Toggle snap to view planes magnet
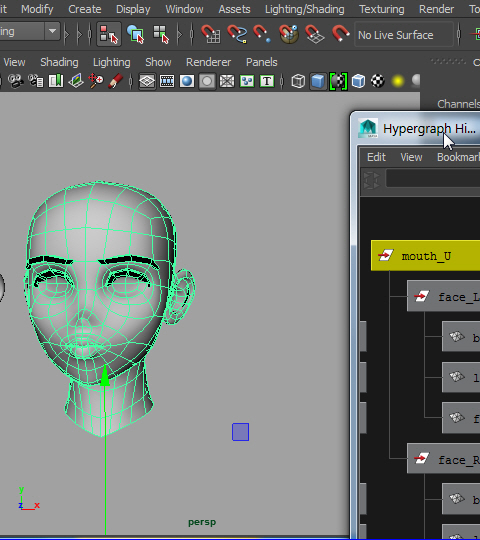The width and height of the screenshot is (480, 540). pos(315,34)
